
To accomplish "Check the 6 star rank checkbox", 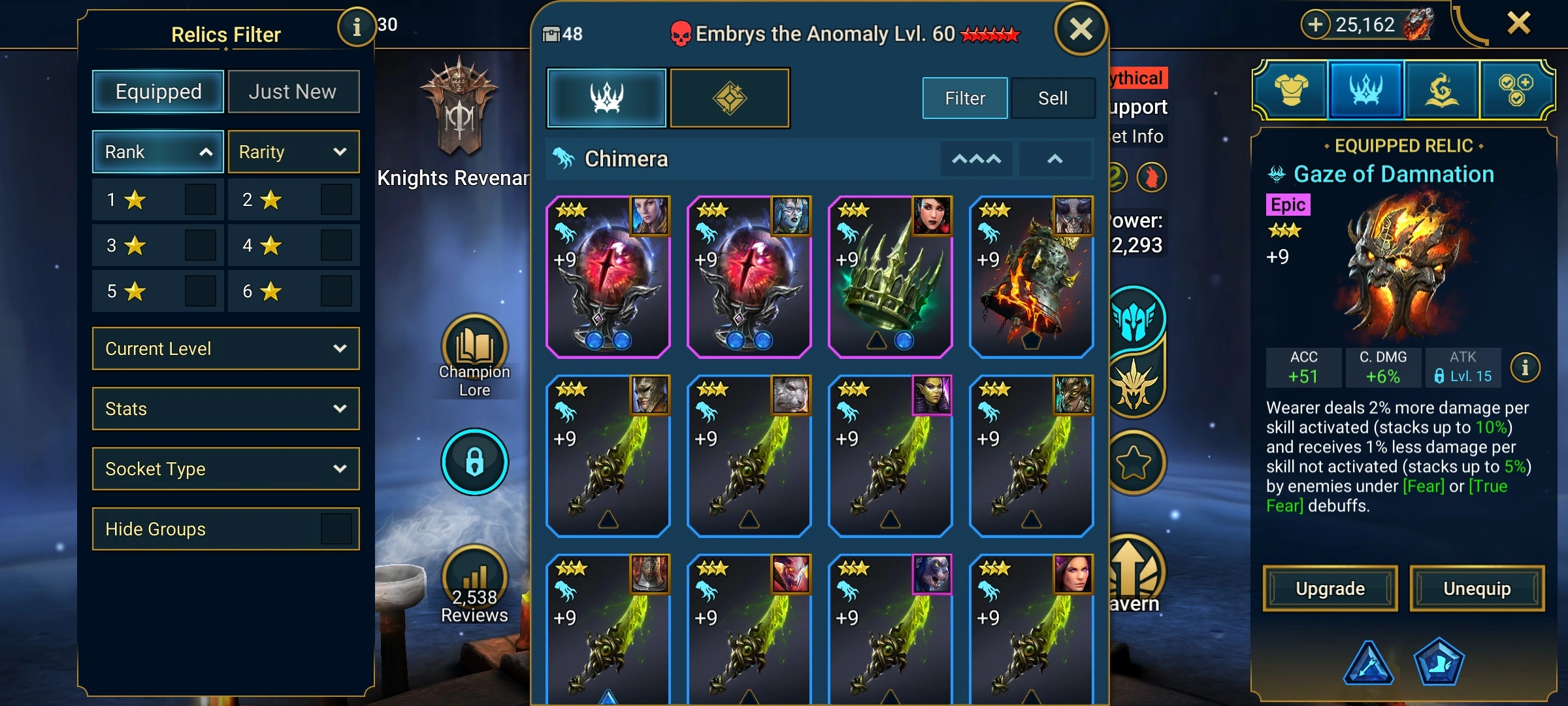I will click(336, 291).
